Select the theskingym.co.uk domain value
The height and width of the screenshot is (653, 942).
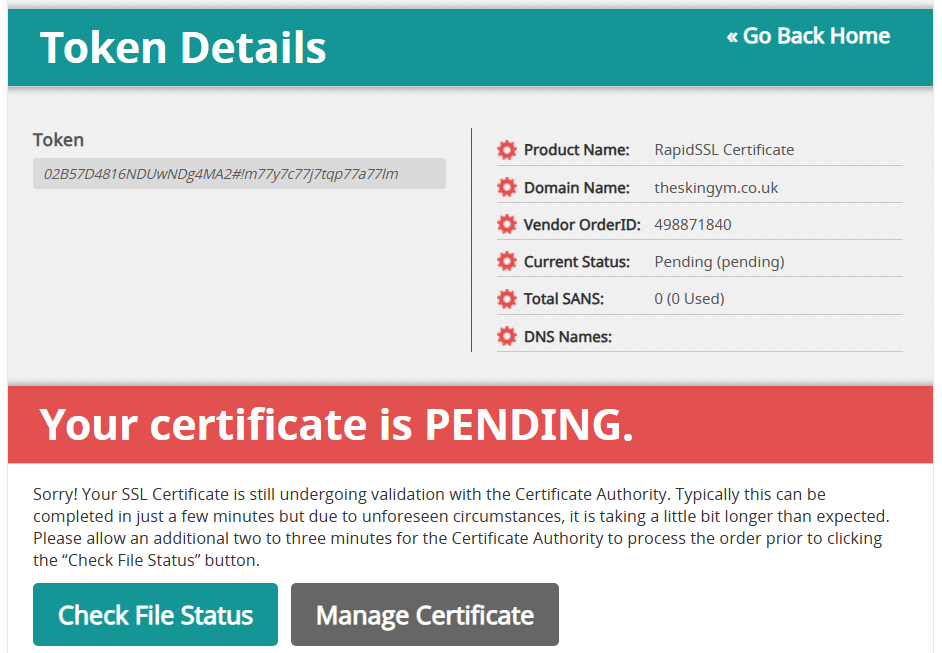[716, 188]
